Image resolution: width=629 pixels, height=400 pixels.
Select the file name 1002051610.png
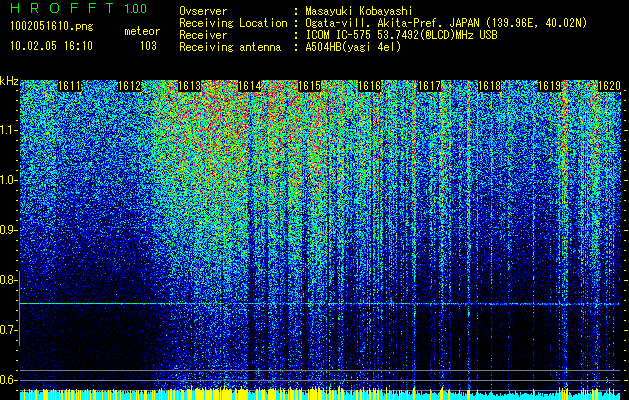[52, 27]
